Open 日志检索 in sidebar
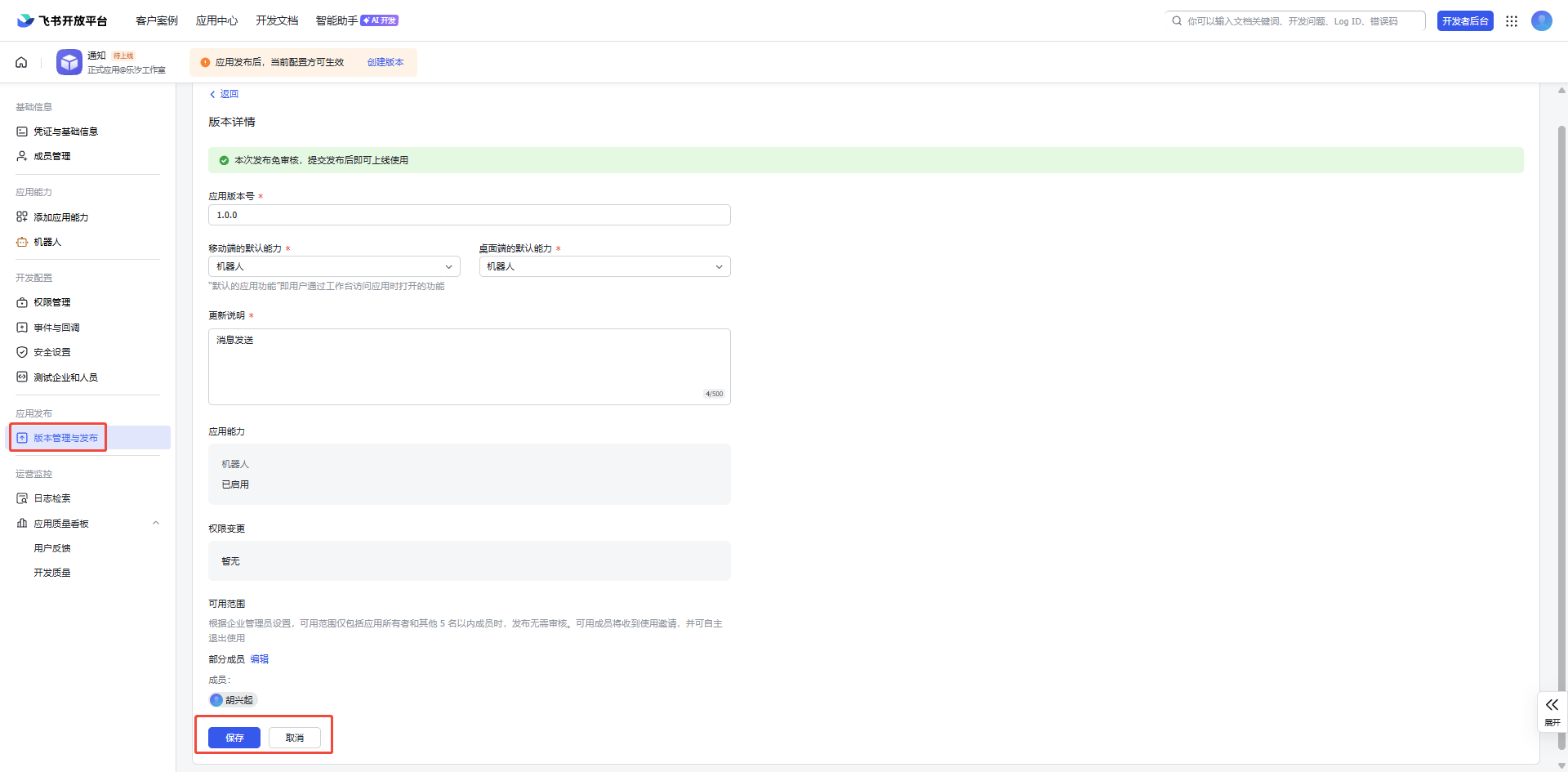Viewport: 1568px width, 772px height. pyautogui.click(x=51, y=498)
